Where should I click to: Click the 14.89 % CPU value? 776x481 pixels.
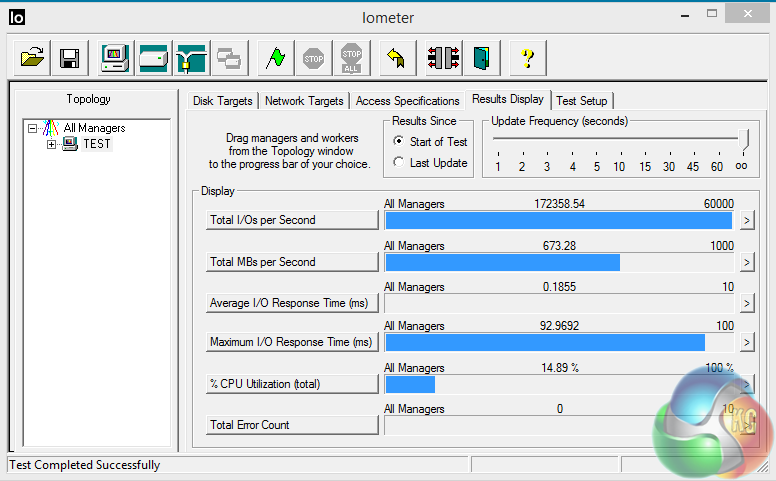click(560, 368)
